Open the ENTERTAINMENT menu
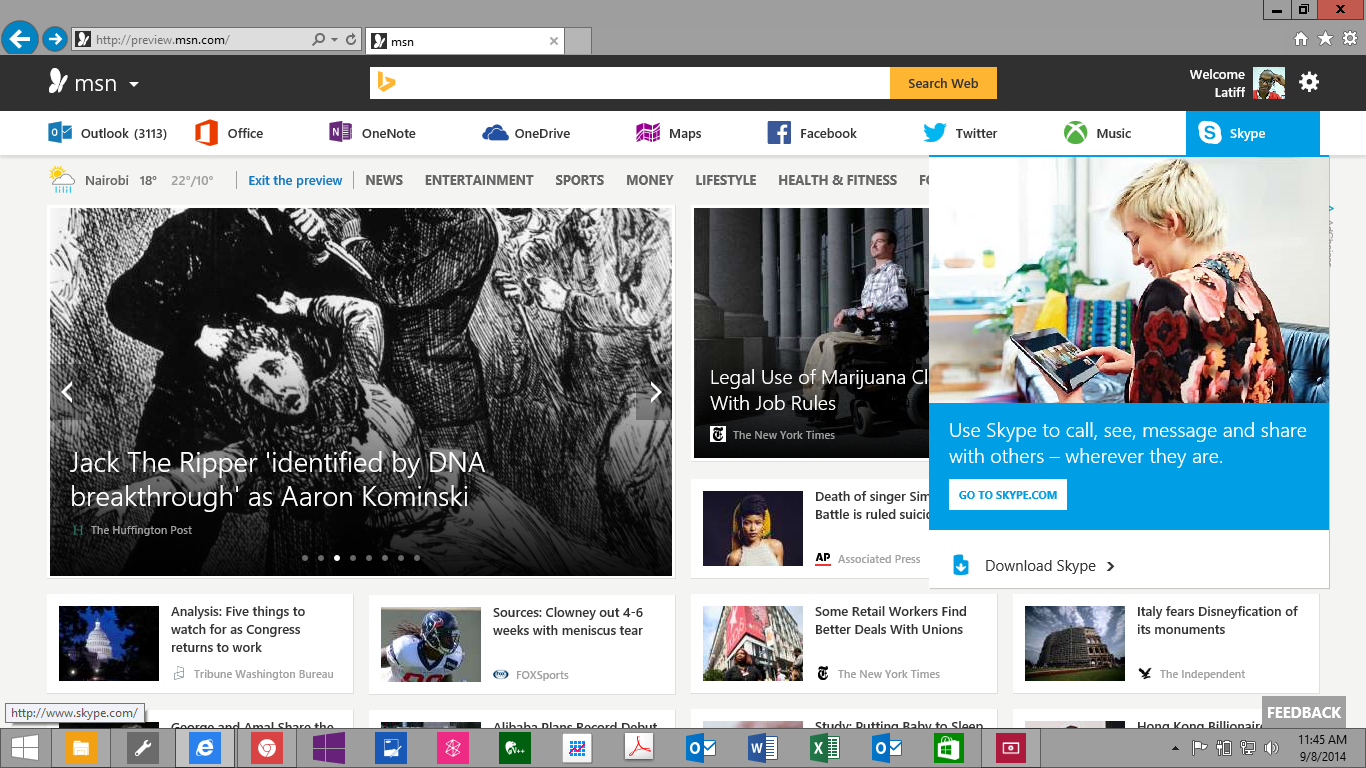 tap(479, 180)
